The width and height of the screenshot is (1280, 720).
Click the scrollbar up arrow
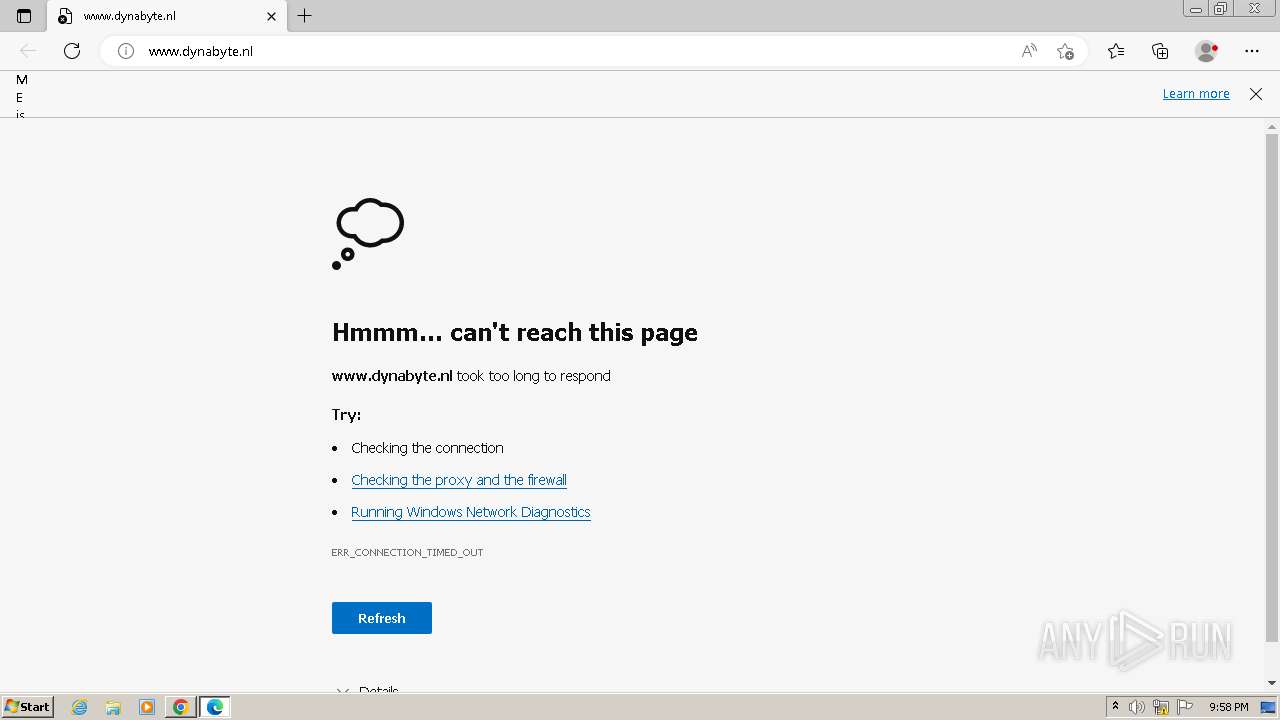coord(1272,126)
